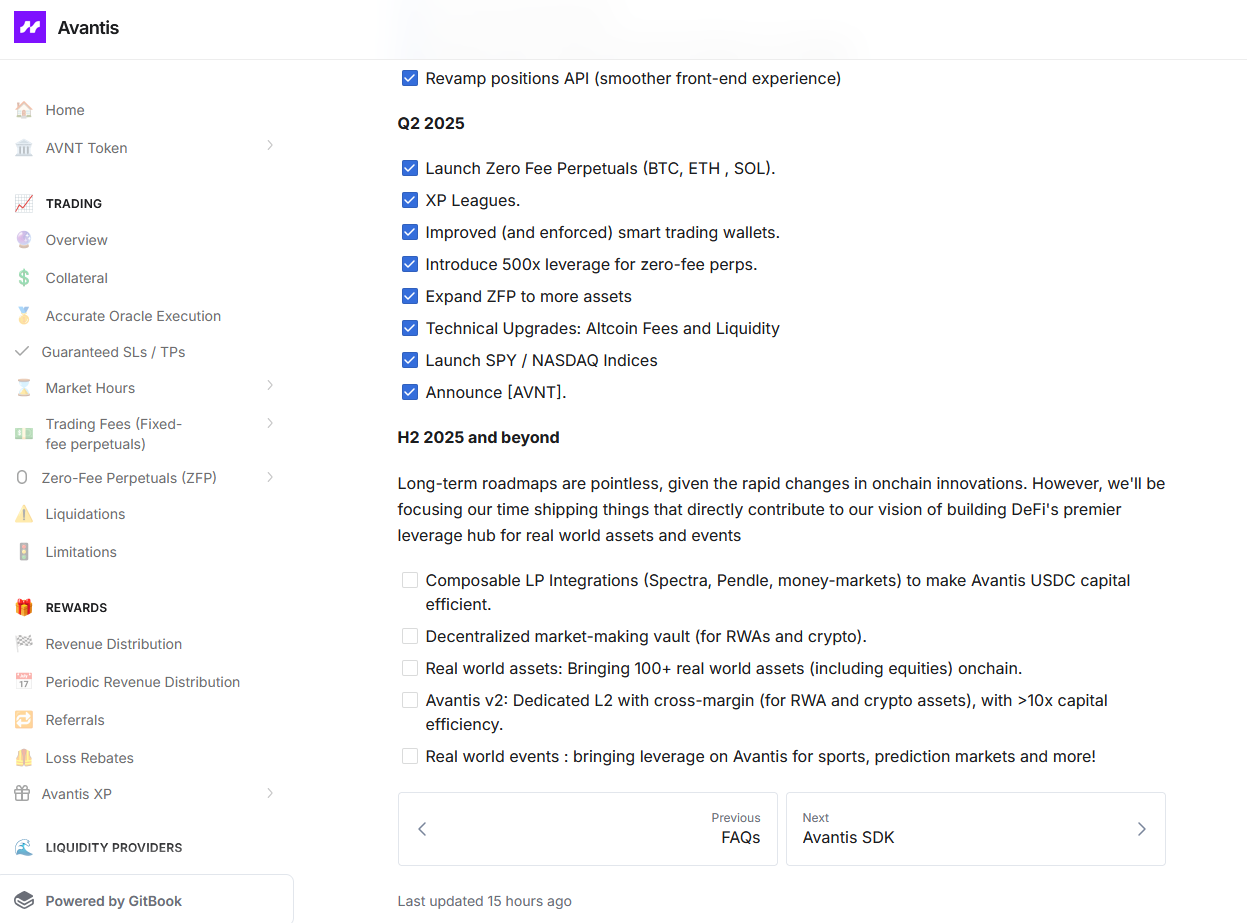The width and height of the screenshot is (1247, 923).
Task: Check the Decentralized market-making vault checkbox
Action: point(410,636)
